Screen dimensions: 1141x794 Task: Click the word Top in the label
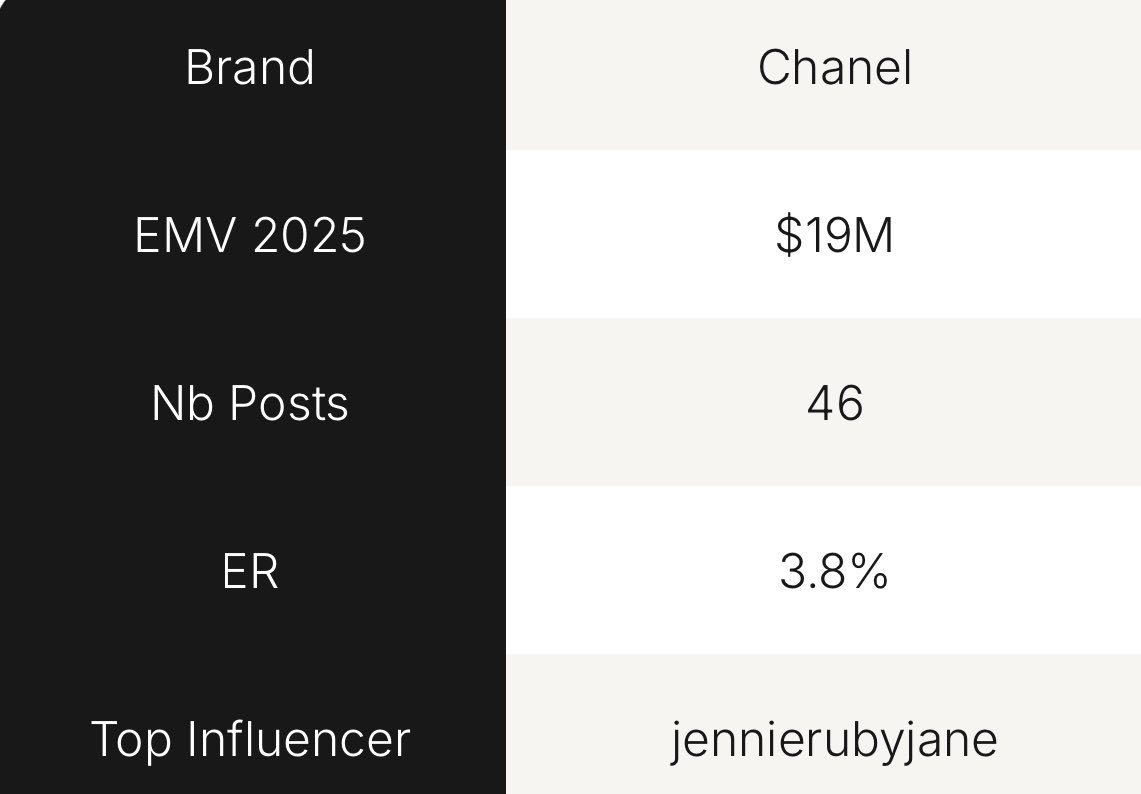pyautogui.click(x=130, y=741)
